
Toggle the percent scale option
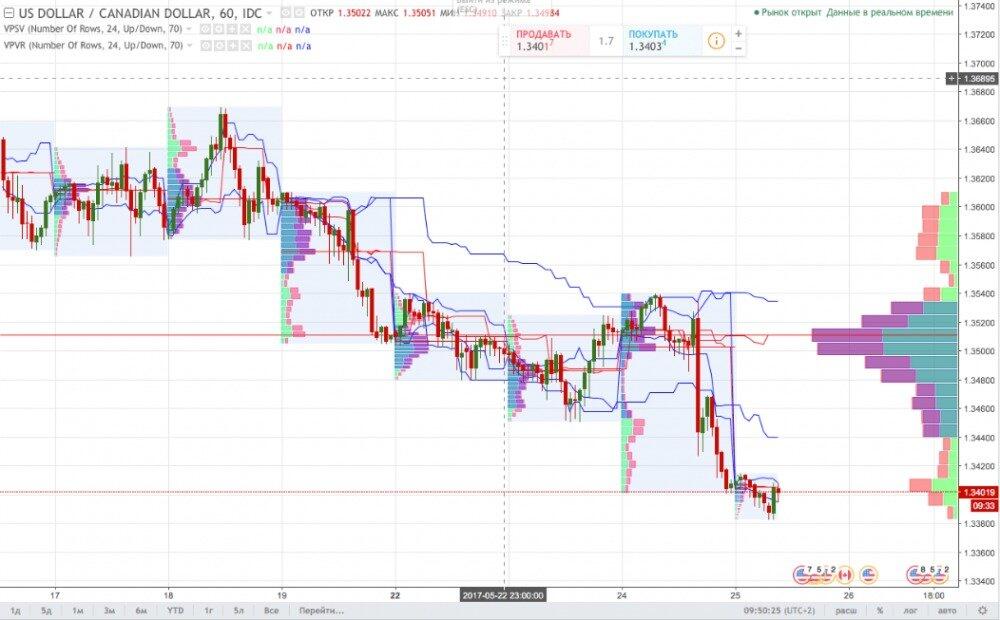[880, 610]
